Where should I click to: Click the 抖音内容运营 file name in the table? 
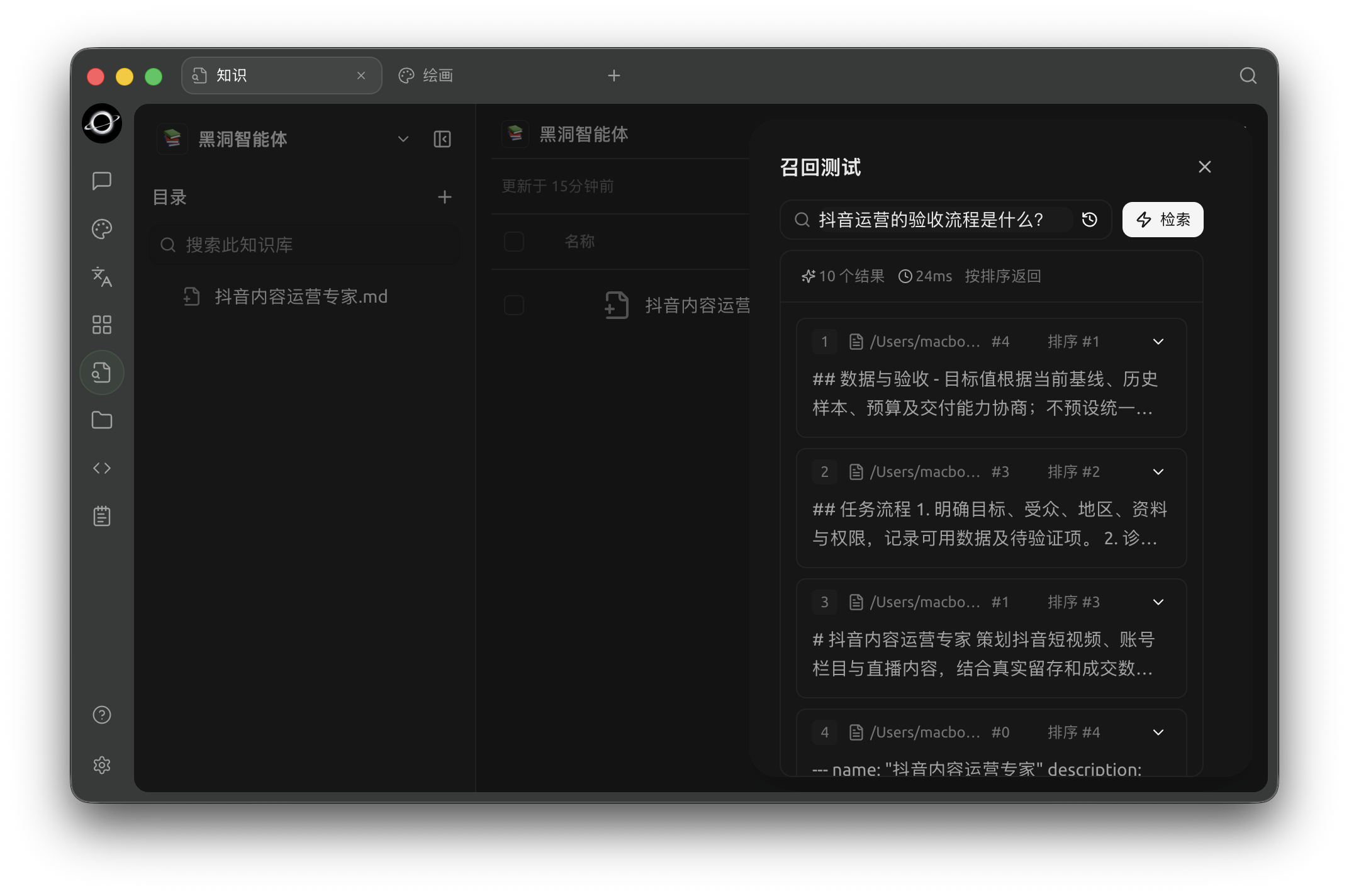tap(698, 305)
